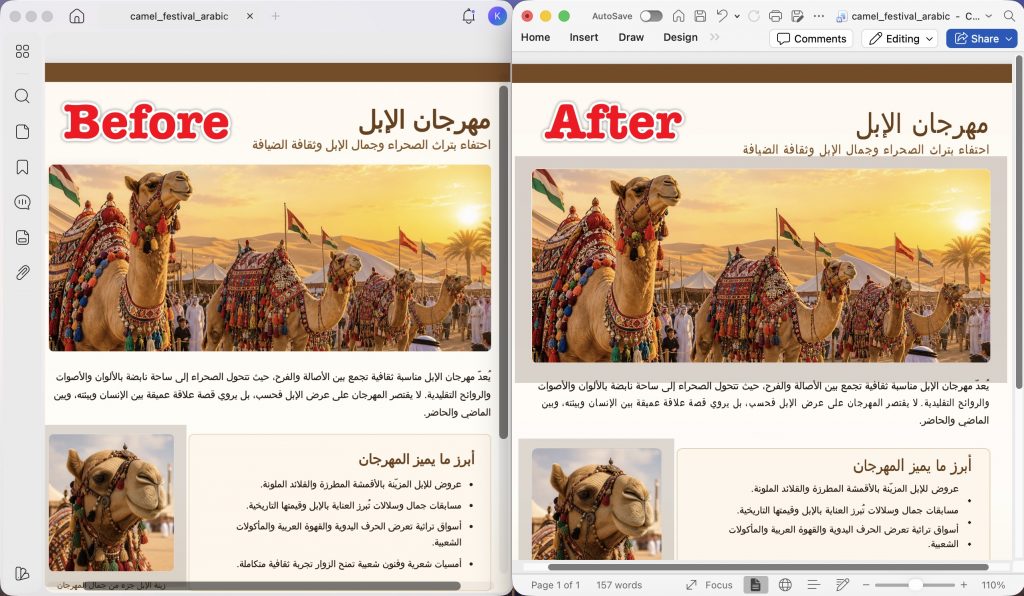The image size is (1024, 596).
Task: Click the Arabic title 'مهرجان الإبل' in the Word document
Action: [921, 124]
